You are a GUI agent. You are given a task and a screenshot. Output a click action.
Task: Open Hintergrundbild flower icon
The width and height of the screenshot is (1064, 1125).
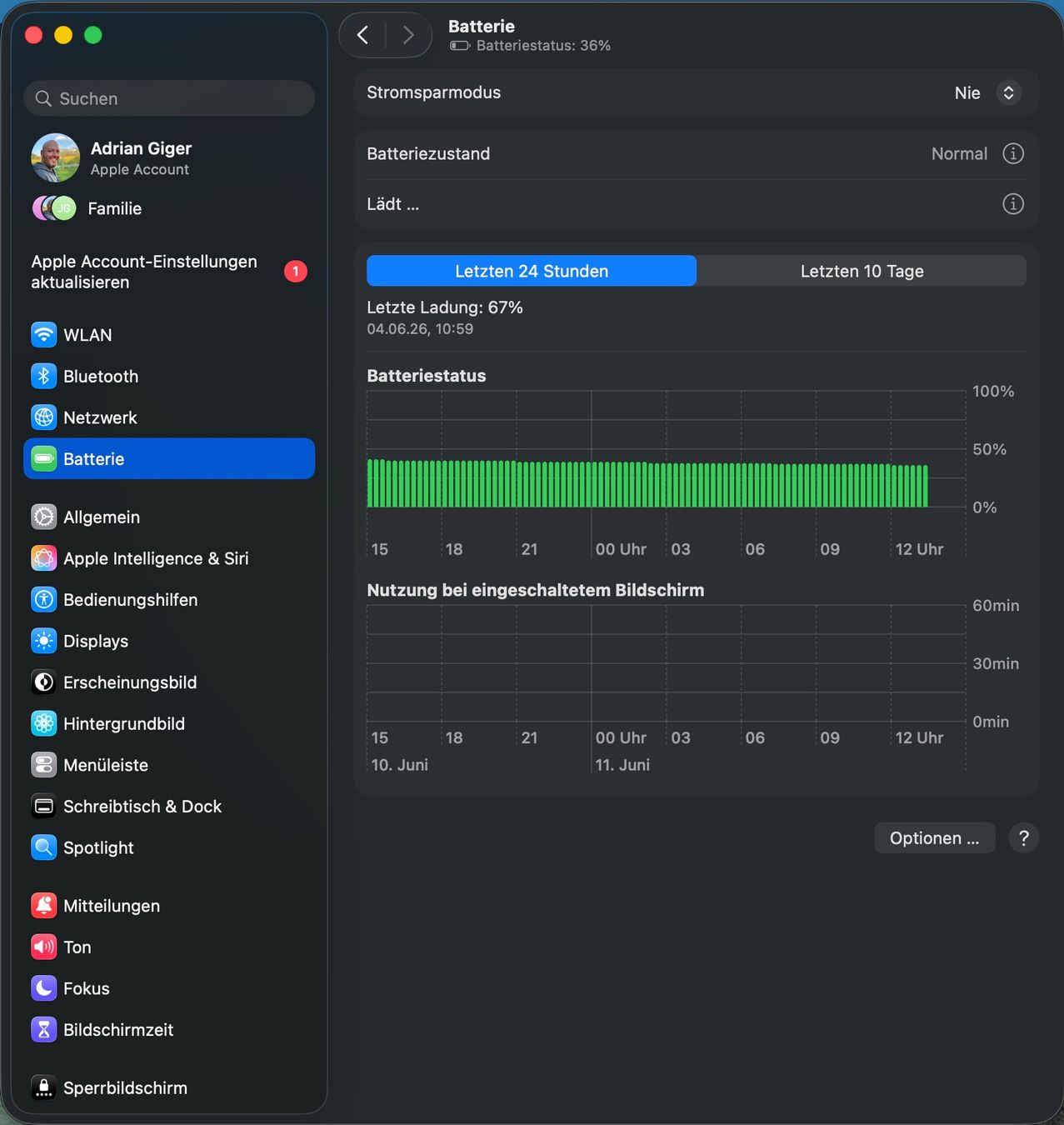44,723
